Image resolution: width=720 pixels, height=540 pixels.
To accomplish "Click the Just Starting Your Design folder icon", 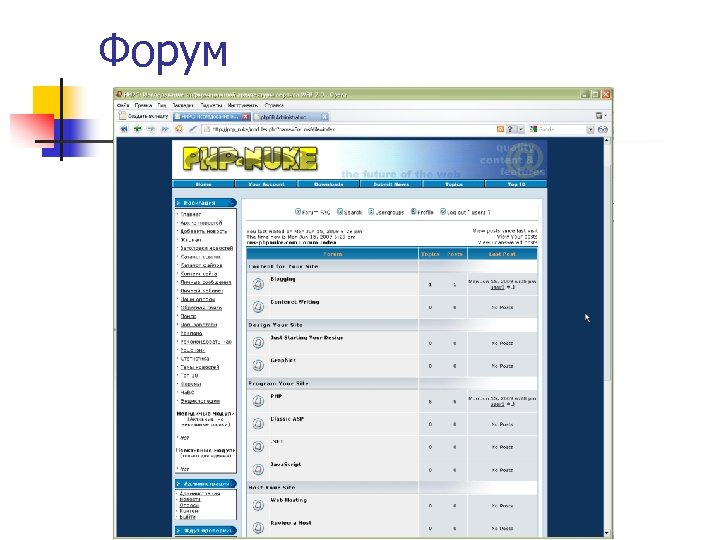I will (258, 343).
